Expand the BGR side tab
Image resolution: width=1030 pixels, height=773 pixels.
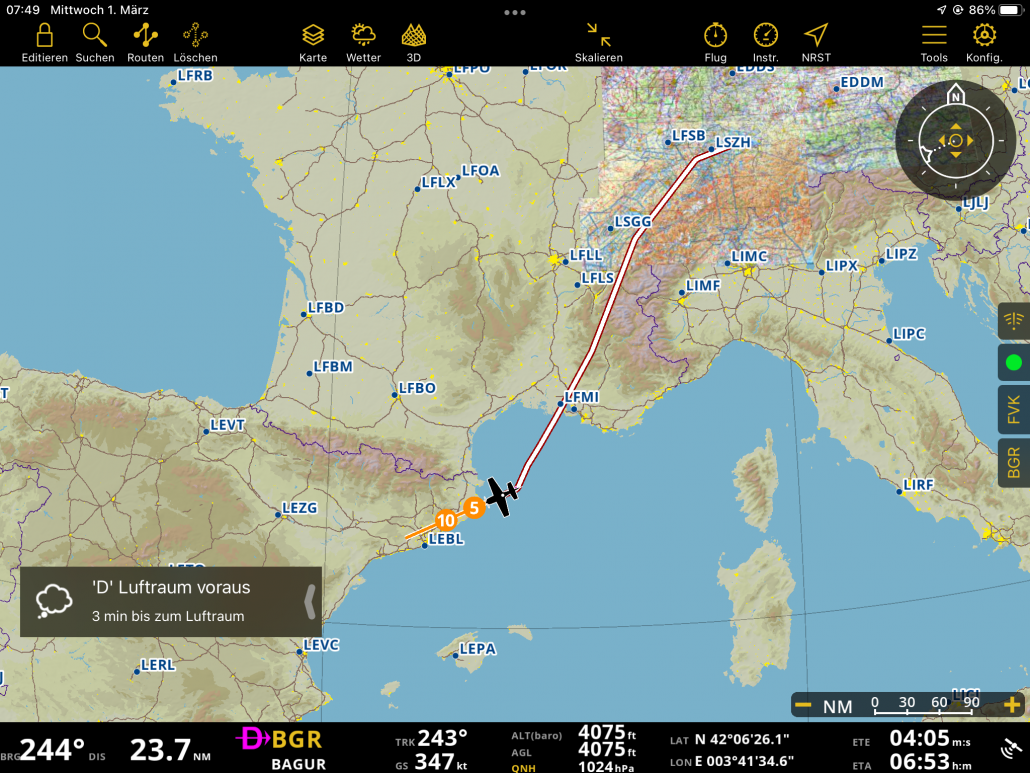[1014, 463]
